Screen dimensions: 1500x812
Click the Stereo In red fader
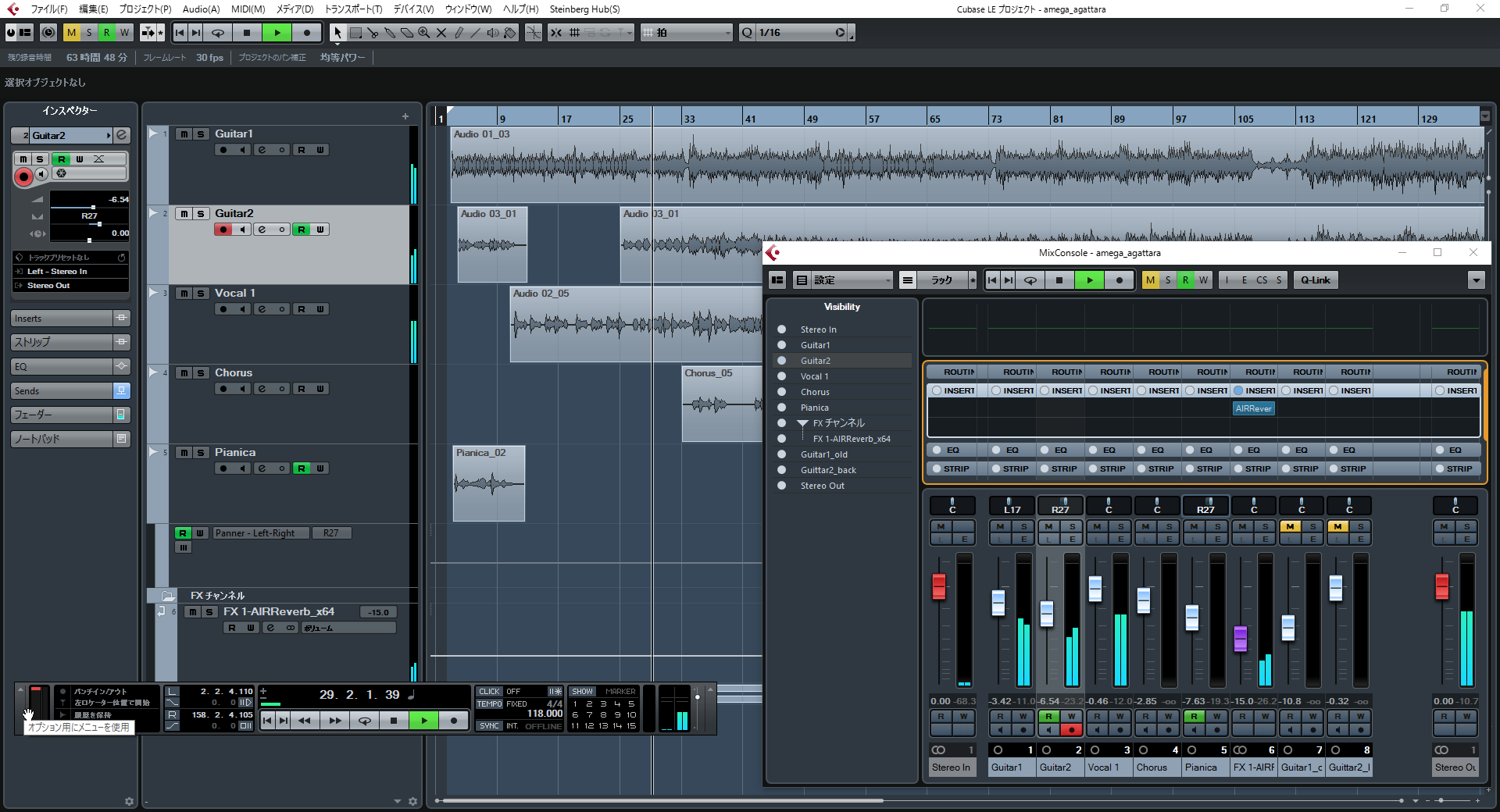click(x=939, y=587)
